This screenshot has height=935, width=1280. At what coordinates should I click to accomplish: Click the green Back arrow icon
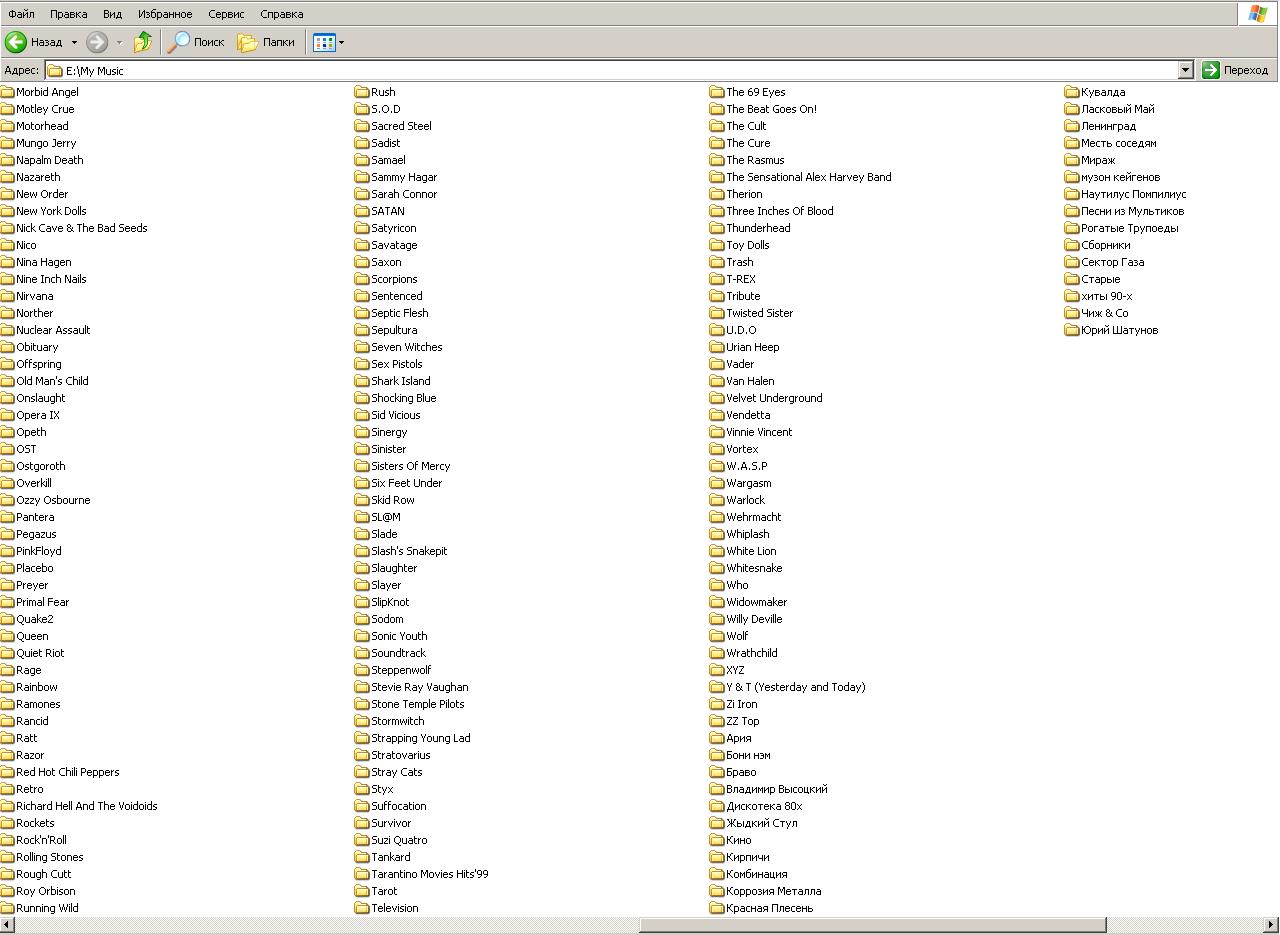click(x=16, y=42)
